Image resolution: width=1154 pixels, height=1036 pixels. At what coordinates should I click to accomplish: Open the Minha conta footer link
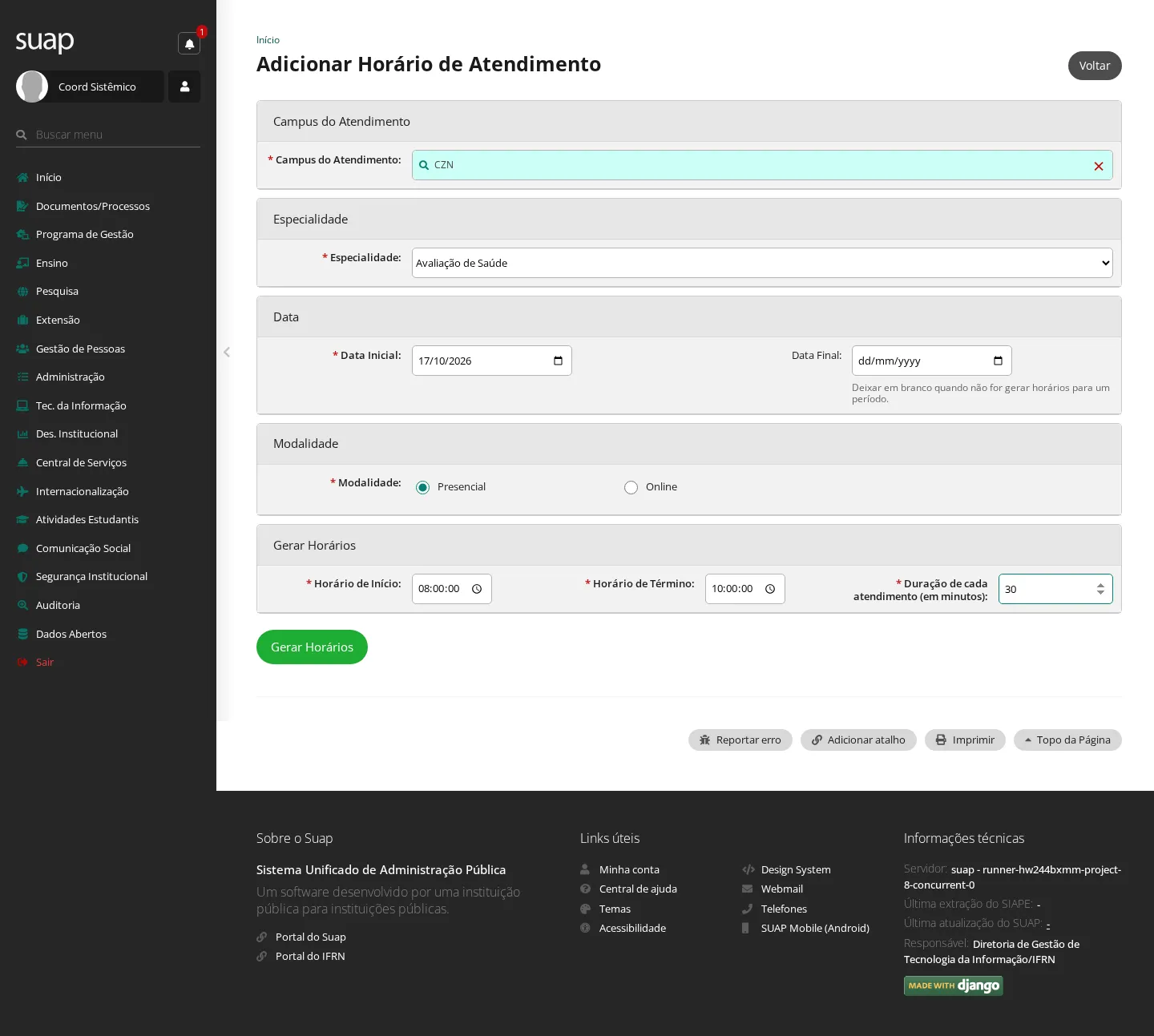[x=629, y=869]
